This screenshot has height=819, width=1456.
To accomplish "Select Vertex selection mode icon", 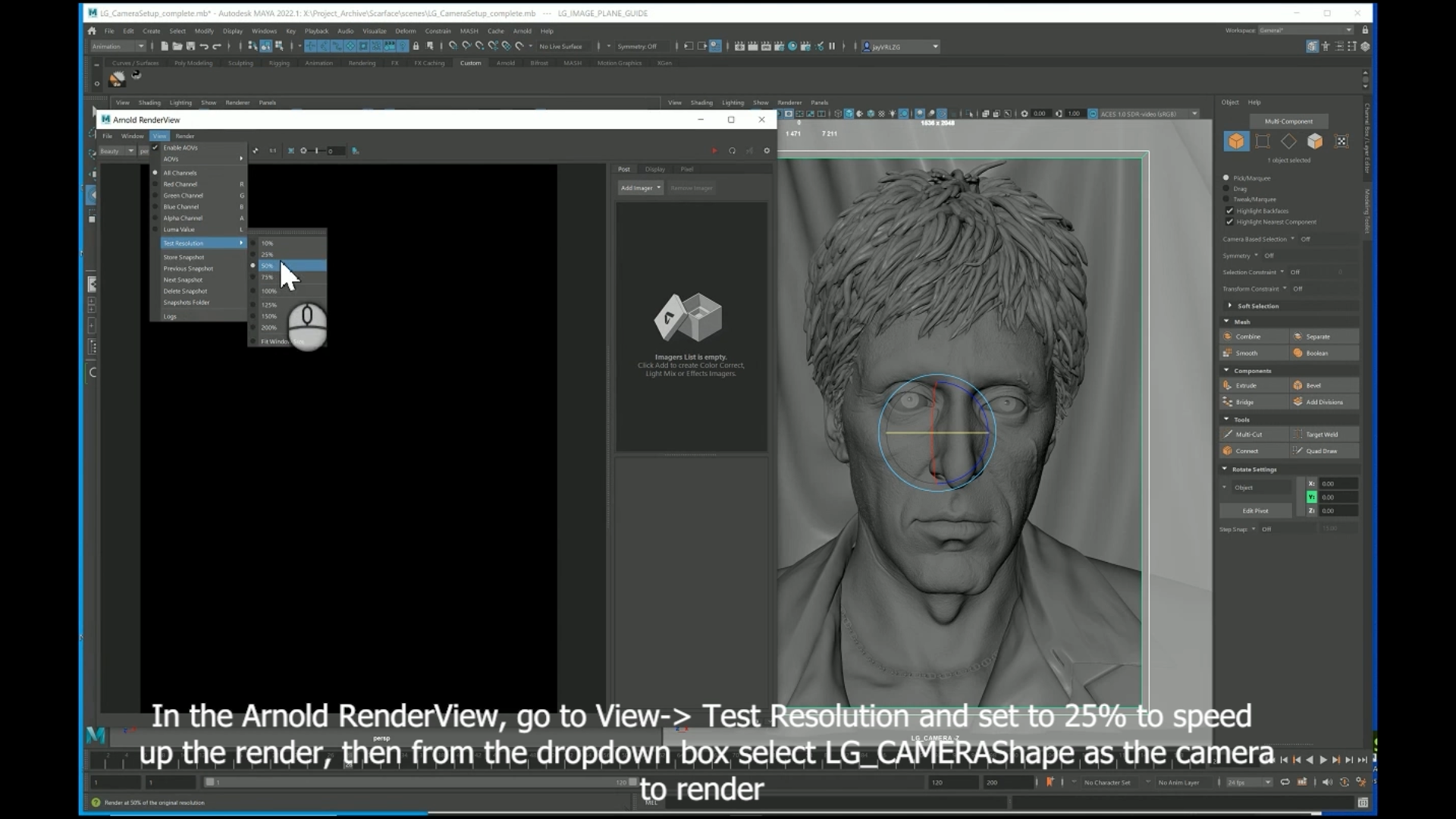I will click(1263, 142).
